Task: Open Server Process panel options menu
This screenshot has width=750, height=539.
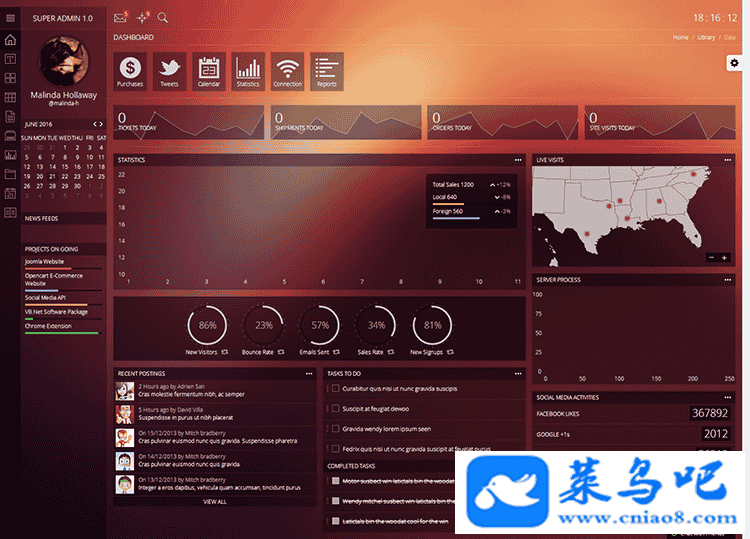Action: [x=728, y=279]
